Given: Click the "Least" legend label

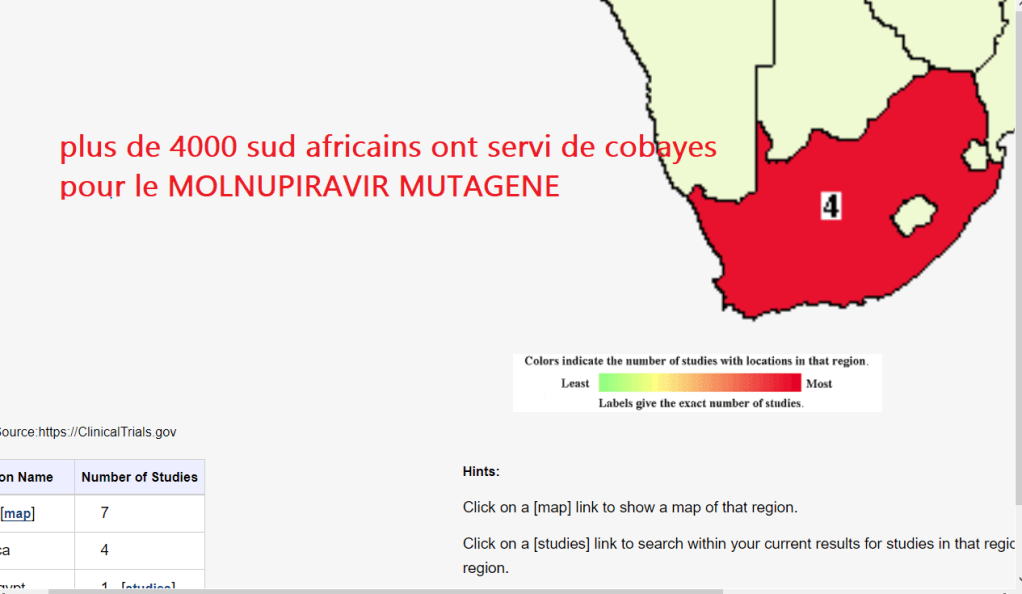Looking at the screenshot, I should [575, 383].
